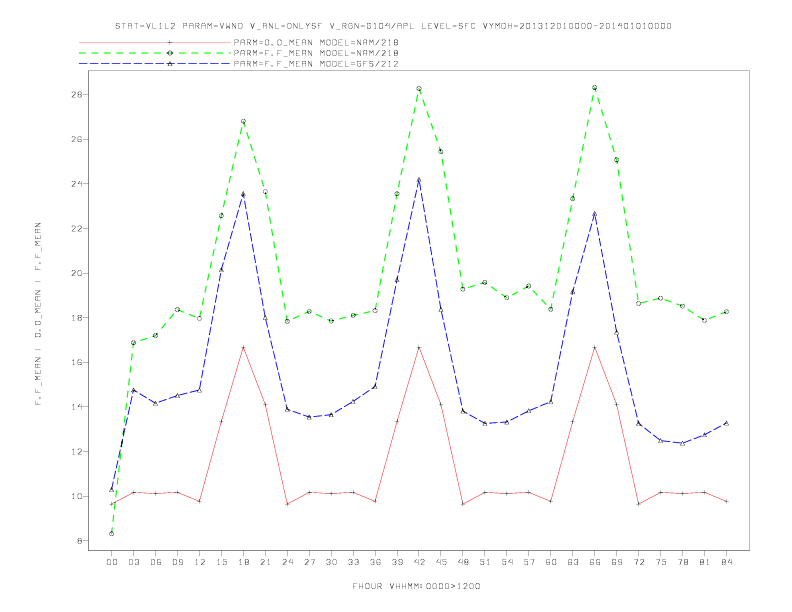Click x-axis tick label 78

682,562
